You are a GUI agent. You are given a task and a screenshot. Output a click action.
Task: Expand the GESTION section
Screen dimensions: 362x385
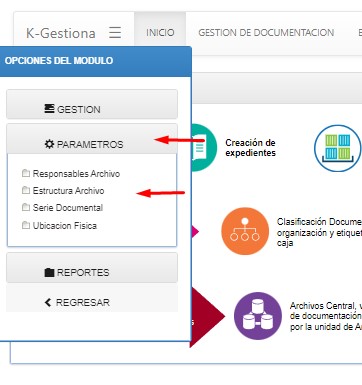click(x=92, y=104)
